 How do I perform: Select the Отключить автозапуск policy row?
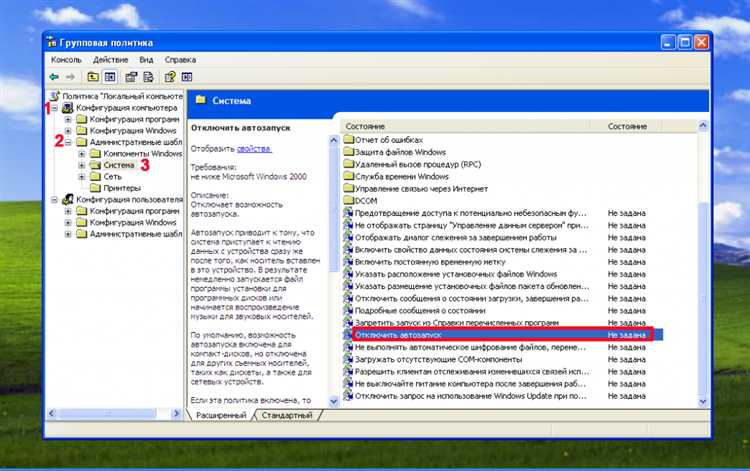pyautogui.click(x=502, y=335)
